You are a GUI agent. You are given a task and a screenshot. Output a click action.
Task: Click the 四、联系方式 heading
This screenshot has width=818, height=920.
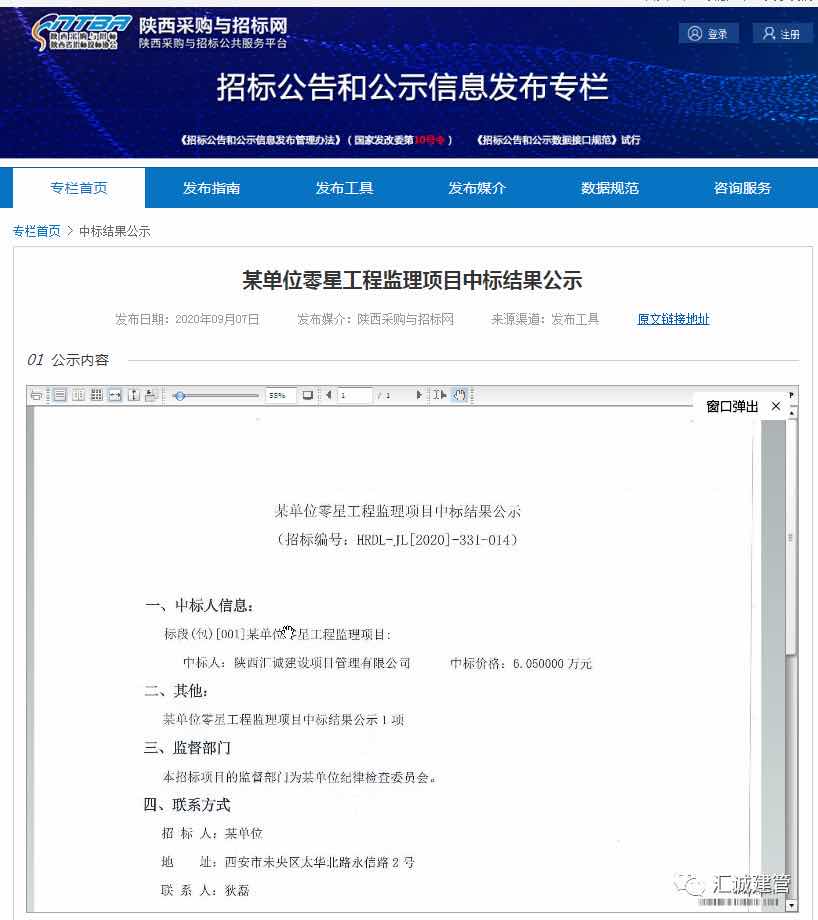pyautogui.click(x=188, y=804)
